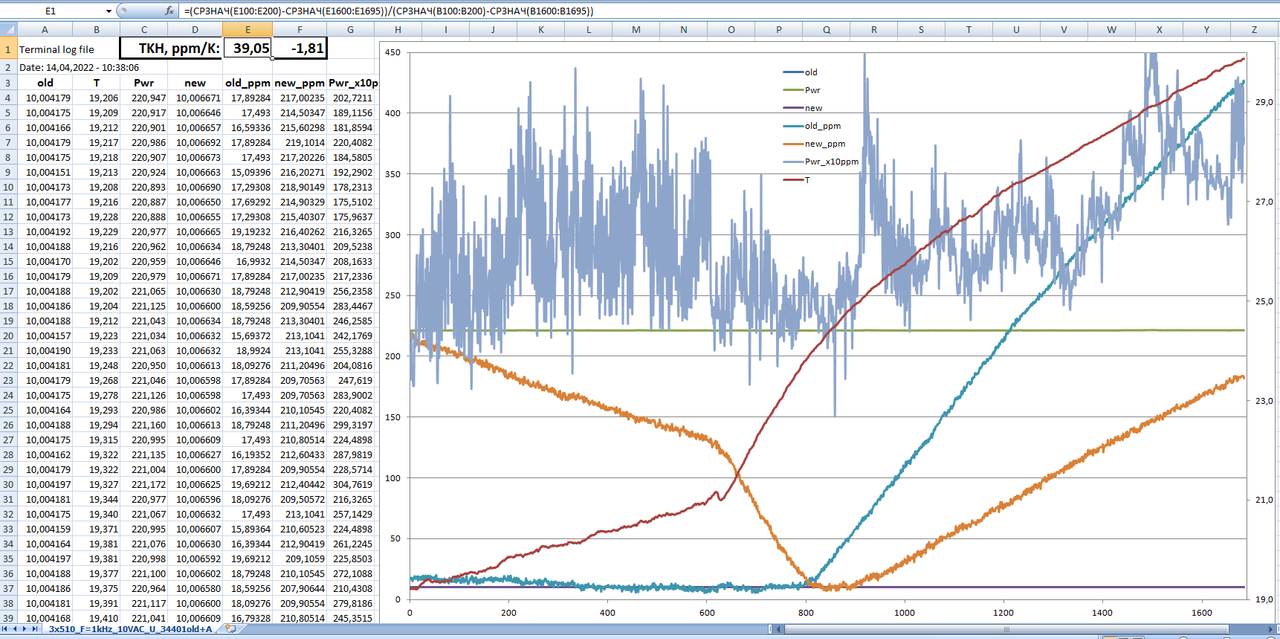Select column Z header
This screenshot has width=1280, height=639.
1254,30
